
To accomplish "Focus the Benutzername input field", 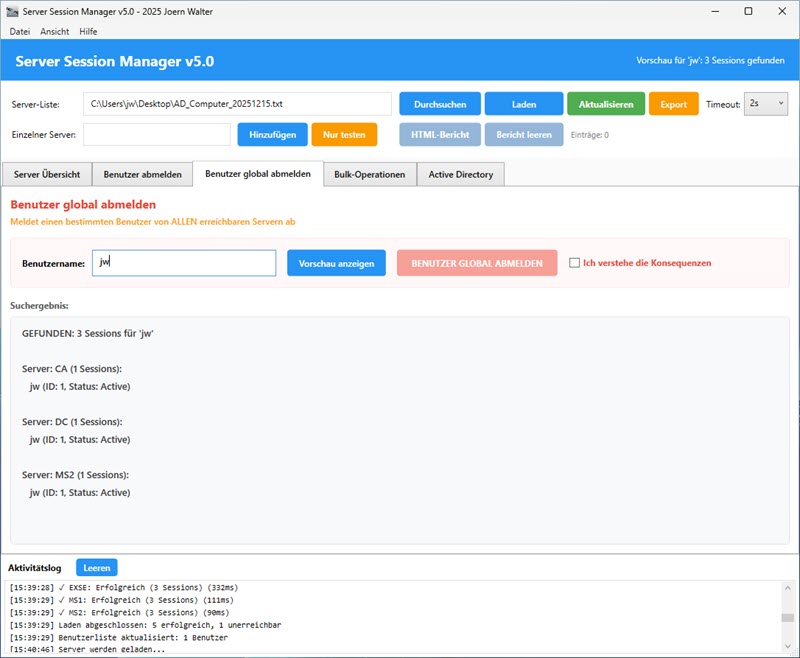I will (183, 263).
